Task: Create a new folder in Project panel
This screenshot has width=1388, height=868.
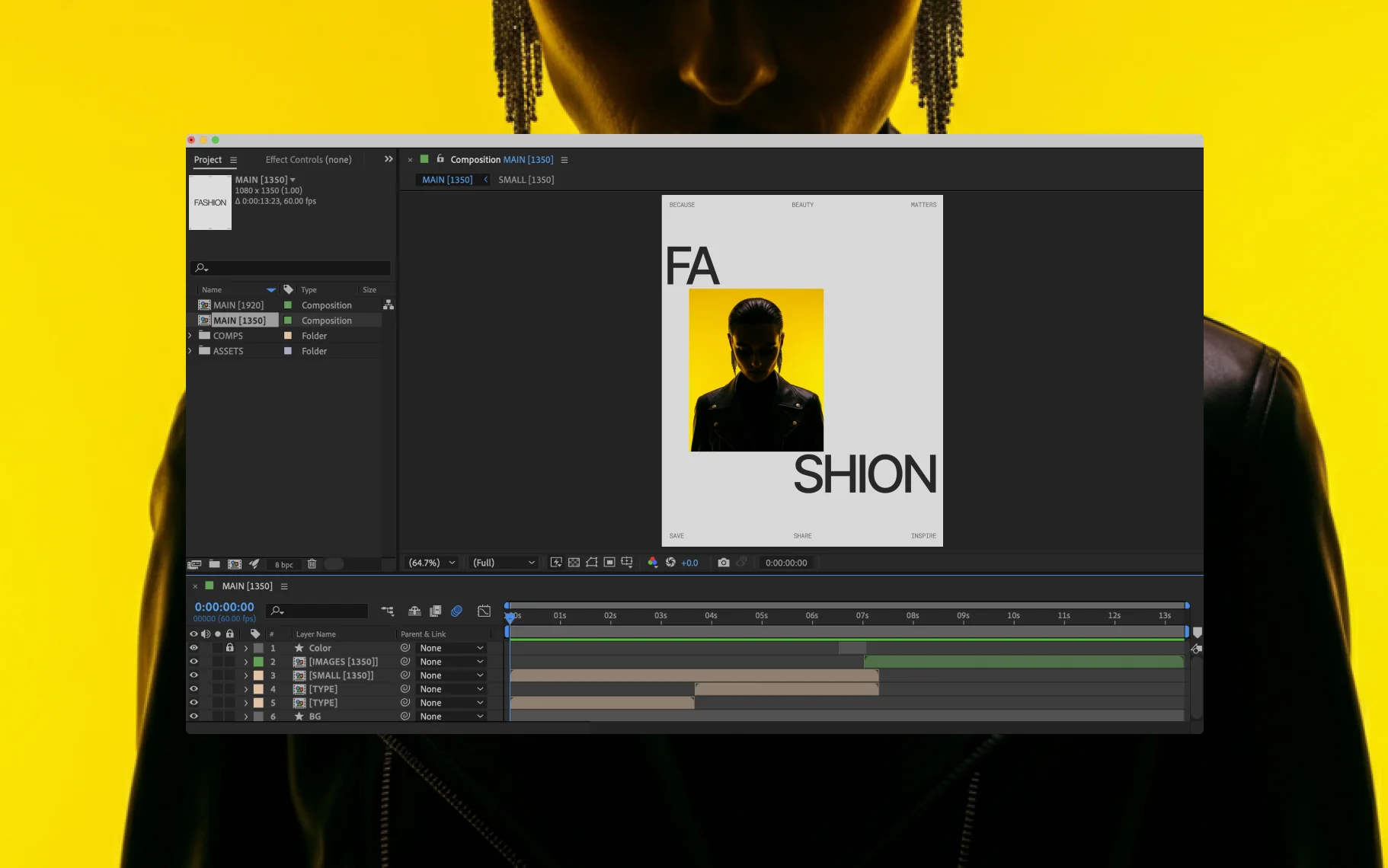Action: click(215, 564)
